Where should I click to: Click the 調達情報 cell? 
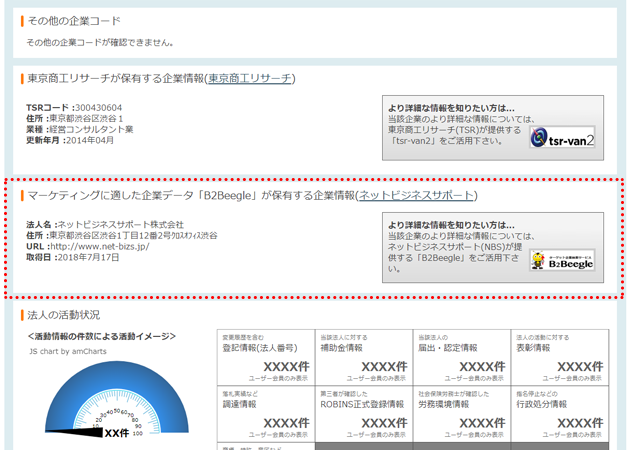click(x=266, y=414)
